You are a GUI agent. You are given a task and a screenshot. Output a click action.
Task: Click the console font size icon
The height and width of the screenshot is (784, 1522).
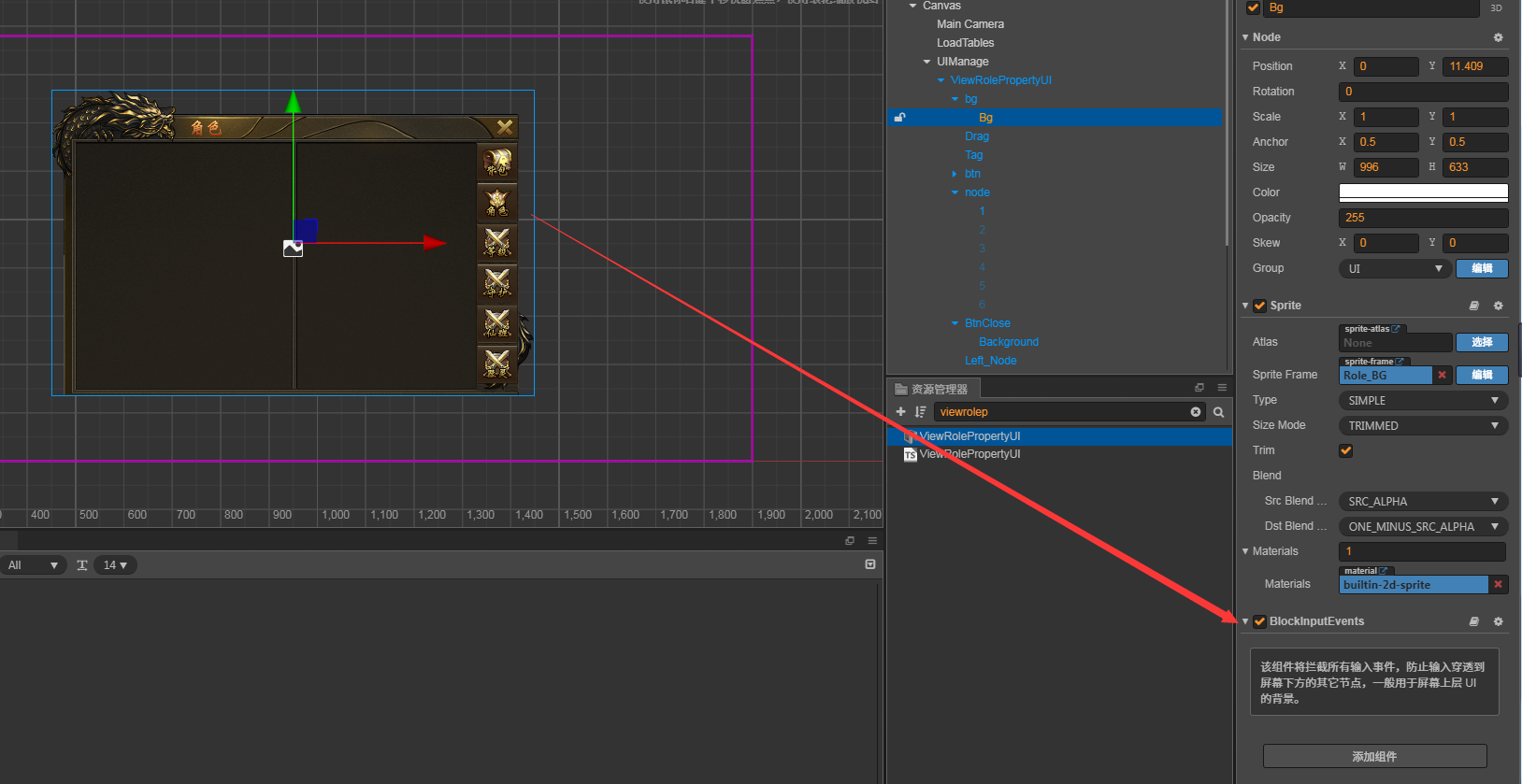point(82,565)
